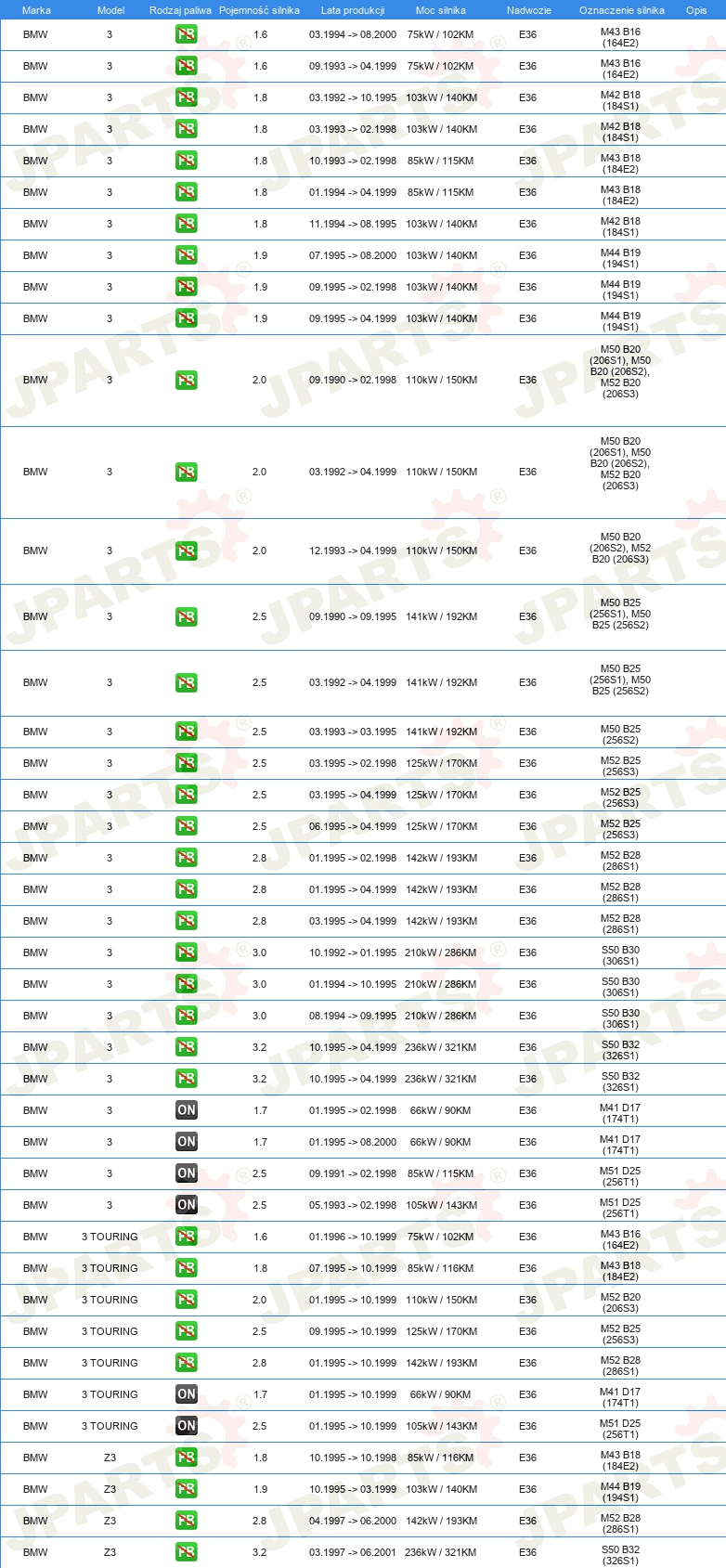Click engine code cell M50 B20 (206S2), M52 B20 (206S3)

[620, 548]
